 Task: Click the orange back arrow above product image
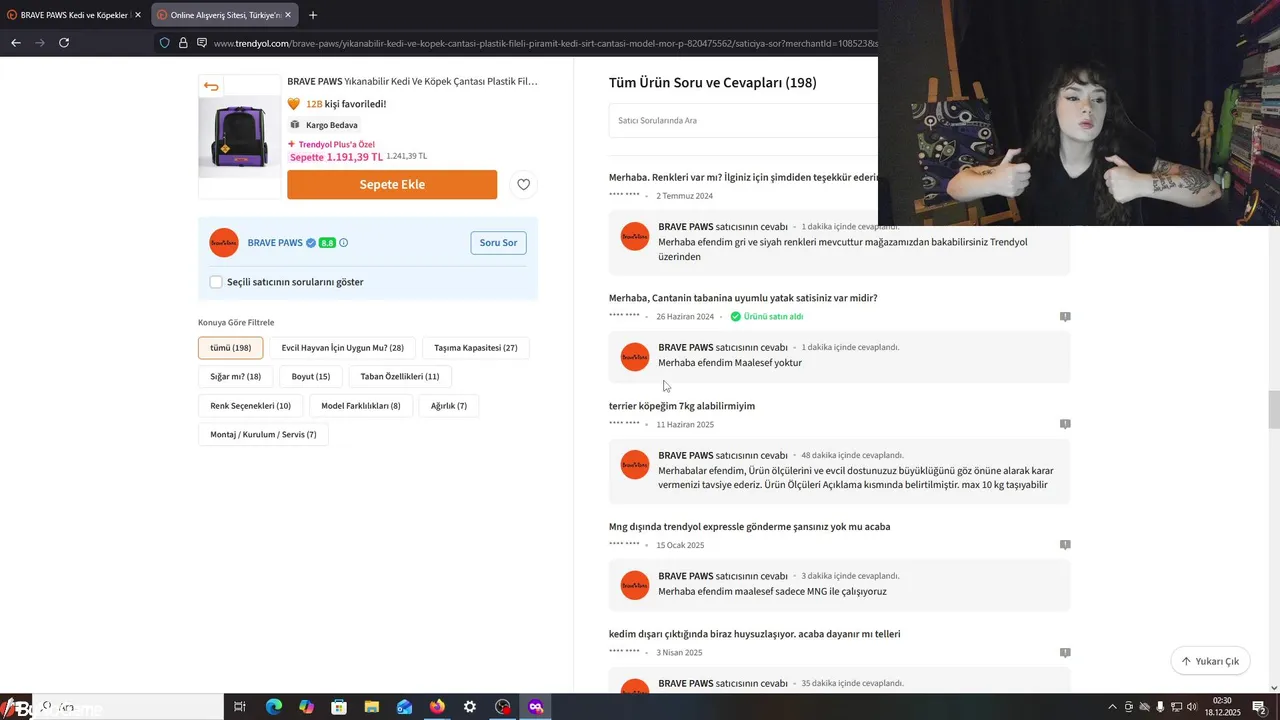(x=211, y=86)
